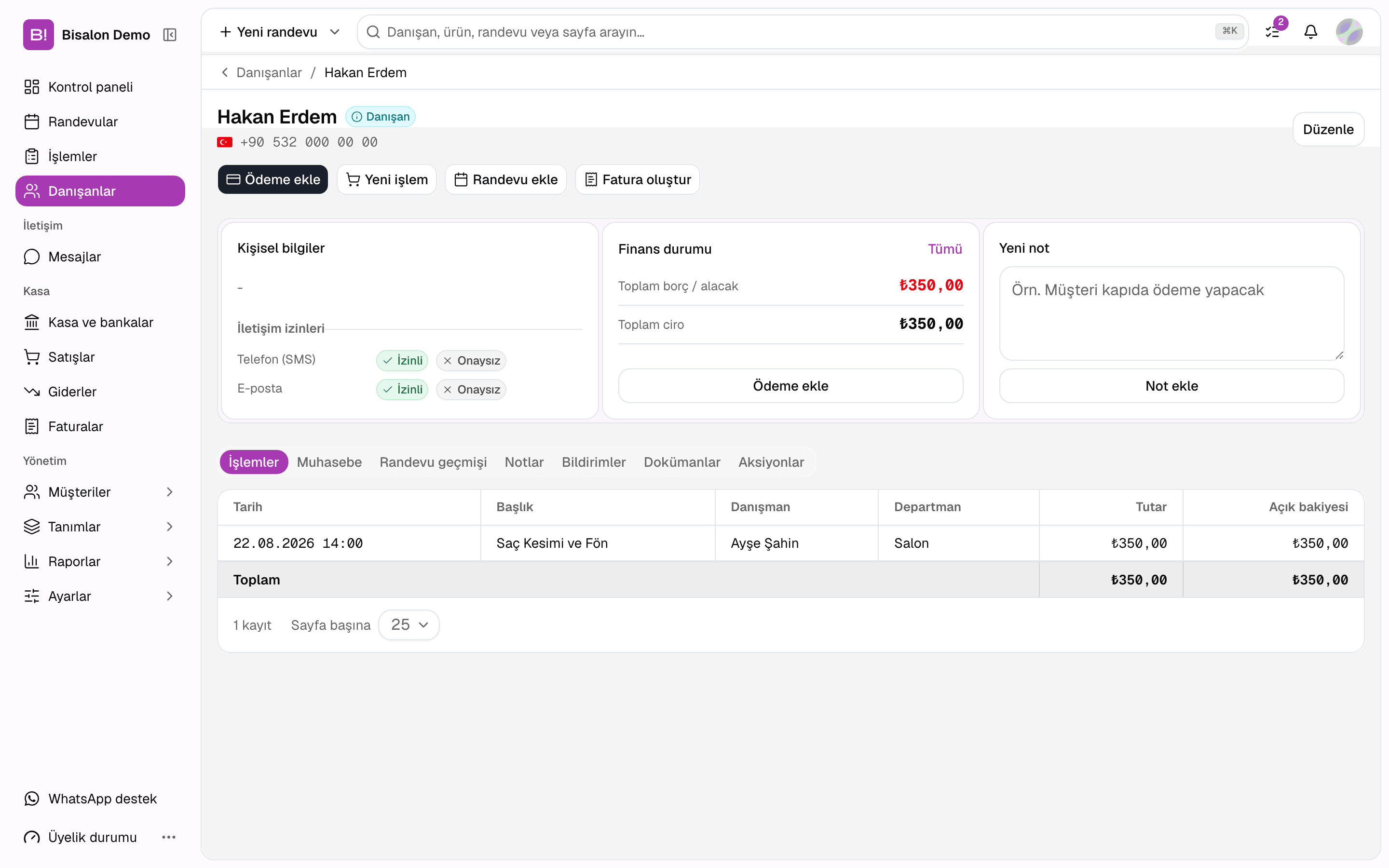Switch to the Randevu geçmişi tab
The height and width of the screenshot is (868, 1389).
pyautogui.click(x=434, y=462)
